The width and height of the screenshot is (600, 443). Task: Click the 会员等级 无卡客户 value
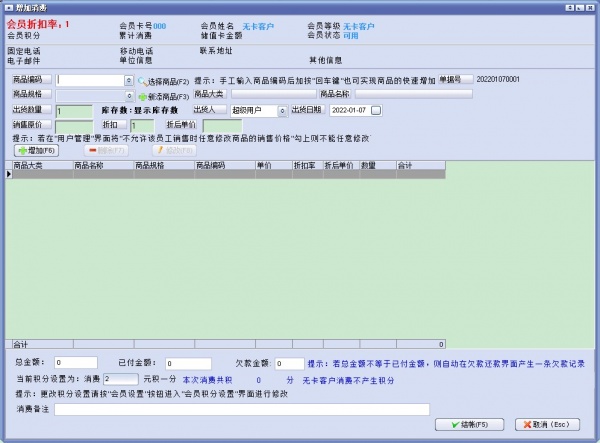coord(359,26)
